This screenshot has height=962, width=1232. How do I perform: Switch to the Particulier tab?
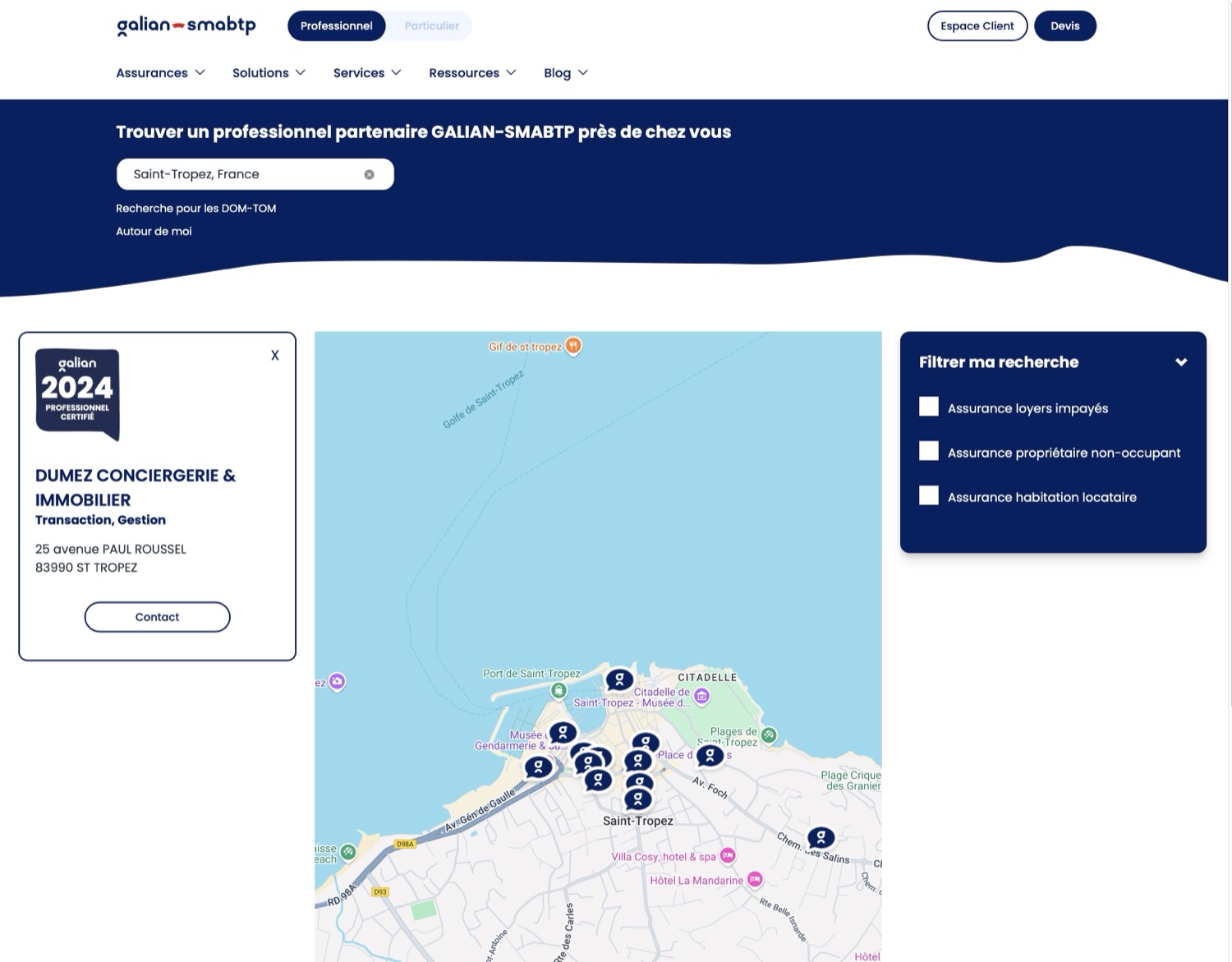(430, 25)
